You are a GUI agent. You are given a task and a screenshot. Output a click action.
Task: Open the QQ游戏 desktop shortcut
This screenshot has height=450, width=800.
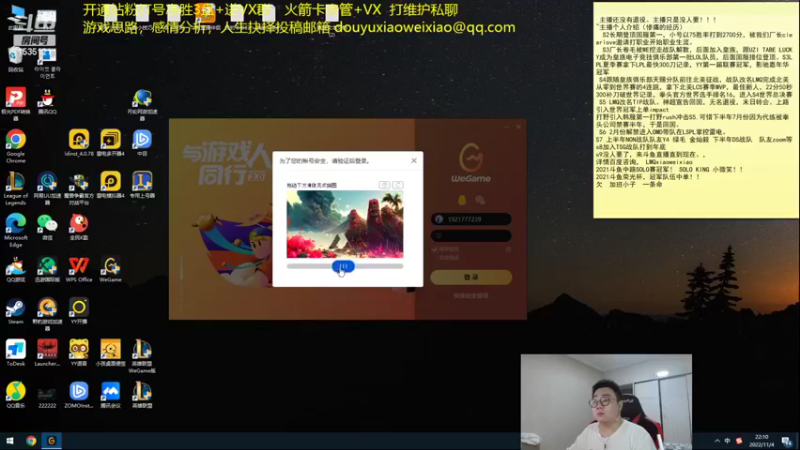pos(16,269)
